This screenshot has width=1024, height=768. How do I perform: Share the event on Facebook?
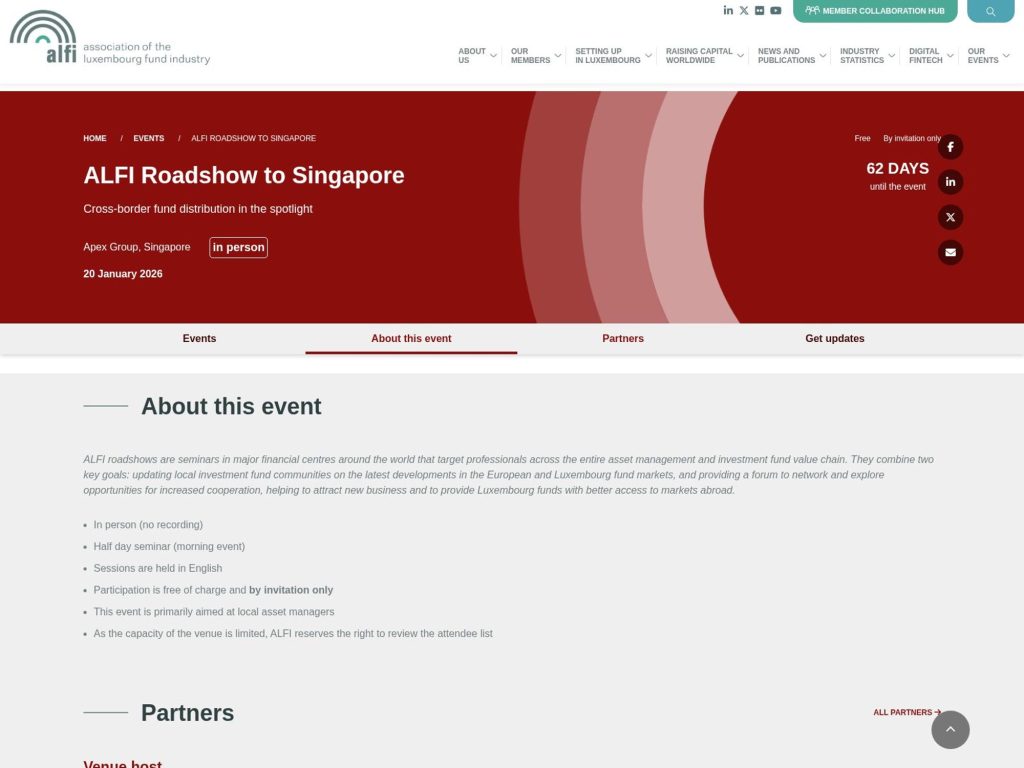coord(950,146)
